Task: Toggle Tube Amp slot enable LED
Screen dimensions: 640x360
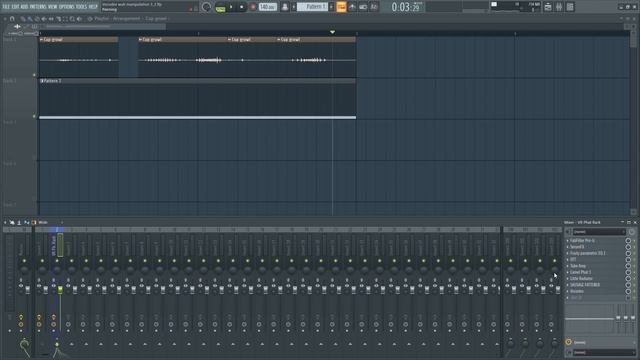Action: (634, 266)
